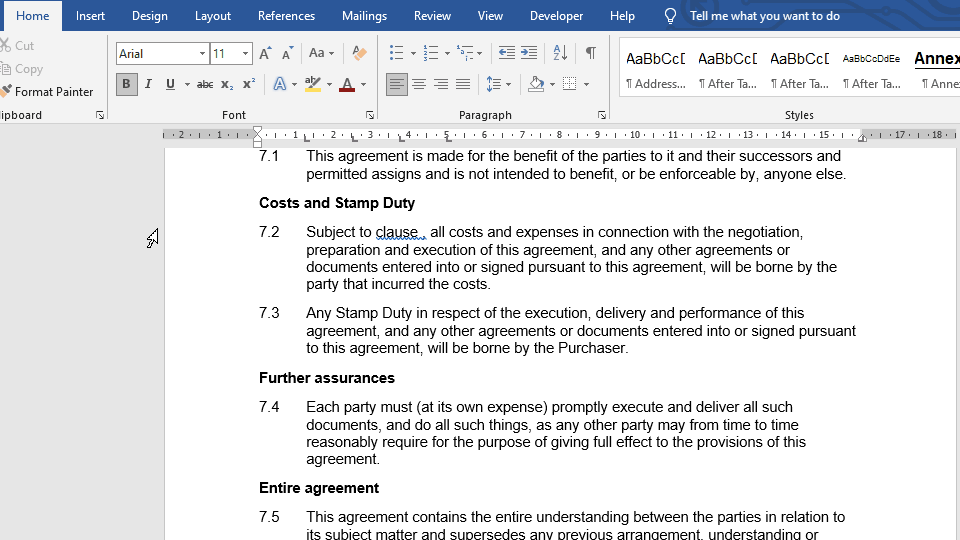Apply subscript formatting
Image resolution: width=960 pixels, height=540 pixels.
point(227,84)
